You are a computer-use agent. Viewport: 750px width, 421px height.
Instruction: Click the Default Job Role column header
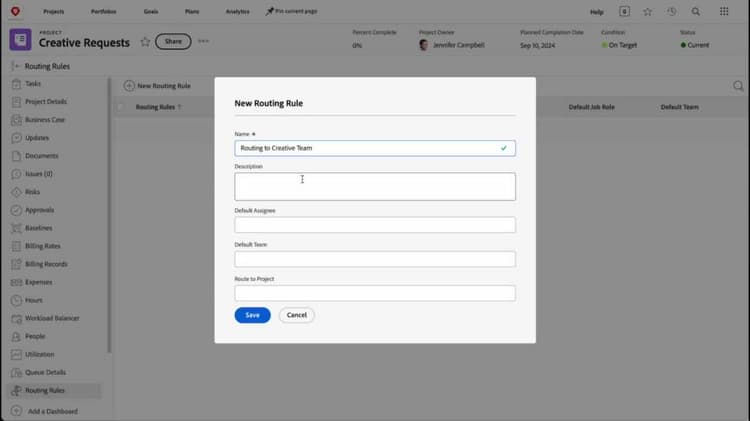[x=591, y=107]
